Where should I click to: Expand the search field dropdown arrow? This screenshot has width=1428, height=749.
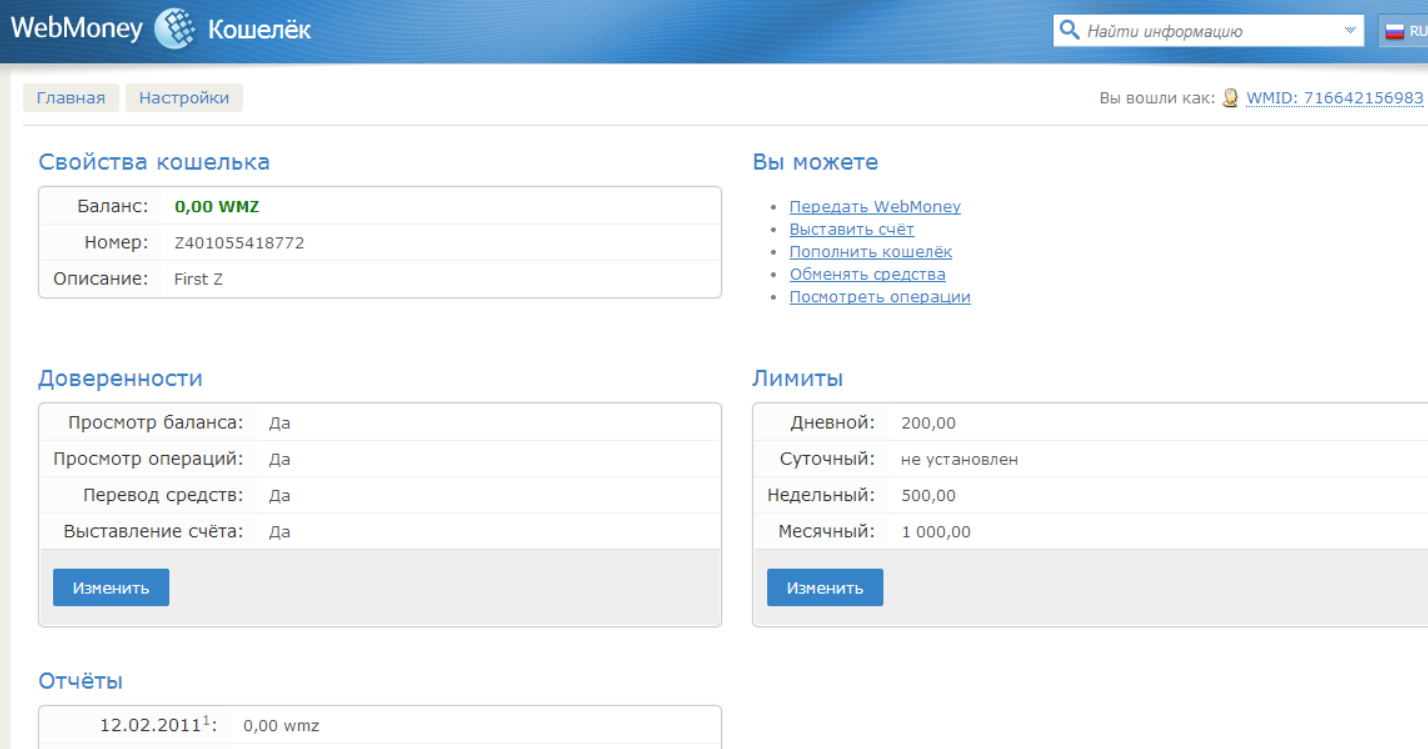[x=1350, y=31]
